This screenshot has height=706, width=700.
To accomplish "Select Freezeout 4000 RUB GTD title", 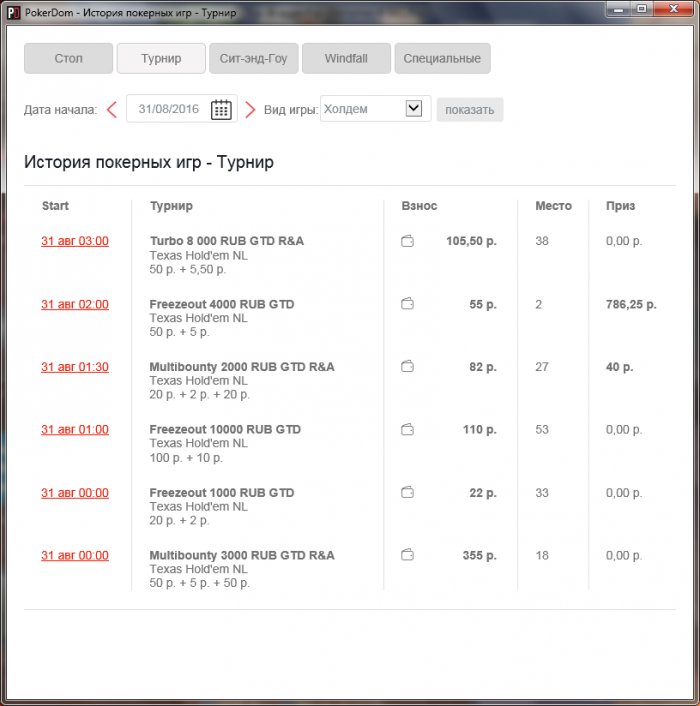I will click(221, 304).
